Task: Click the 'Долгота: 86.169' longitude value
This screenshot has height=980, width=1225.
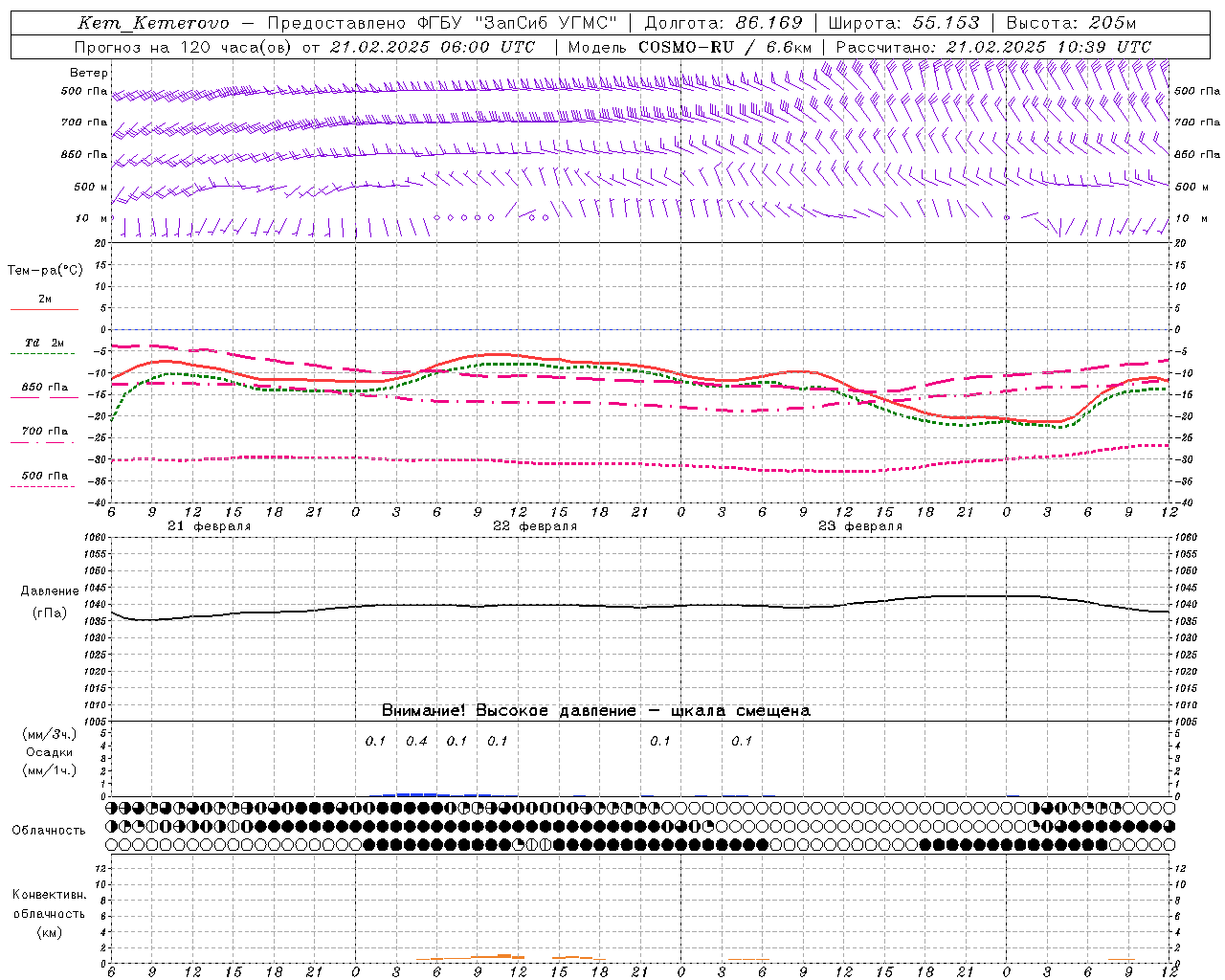Action: coord(724,23)
